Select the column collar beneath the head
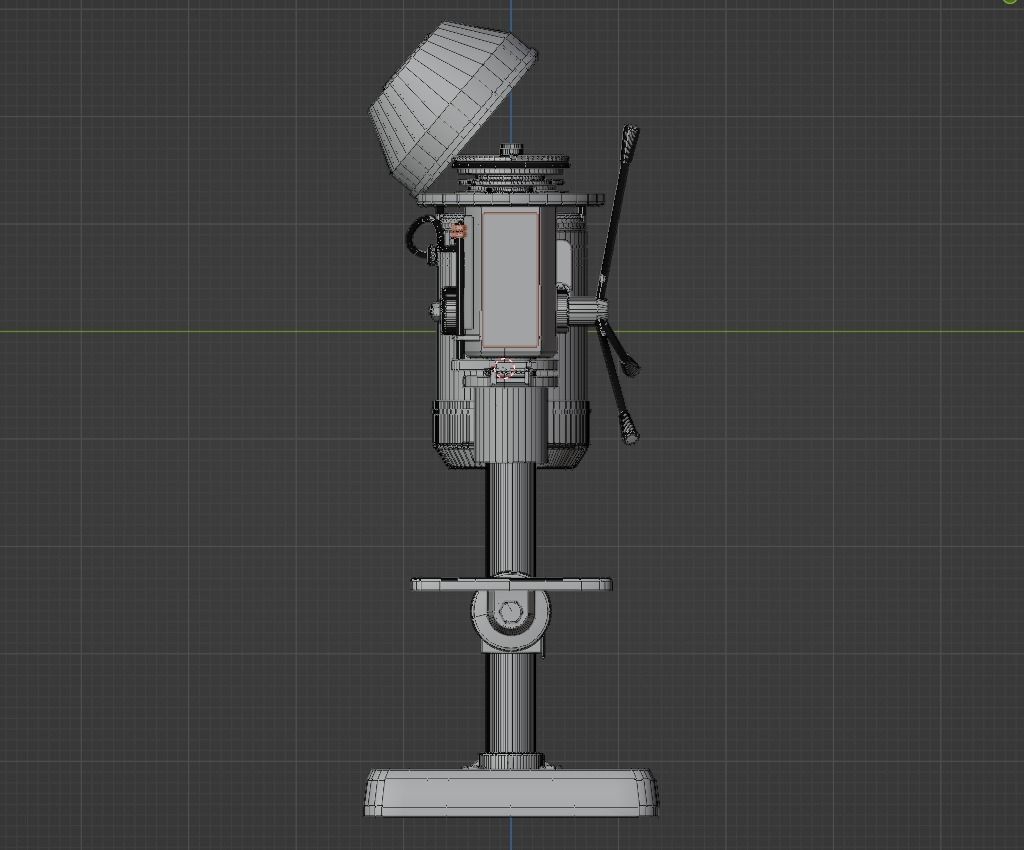 tap(511, 425)
